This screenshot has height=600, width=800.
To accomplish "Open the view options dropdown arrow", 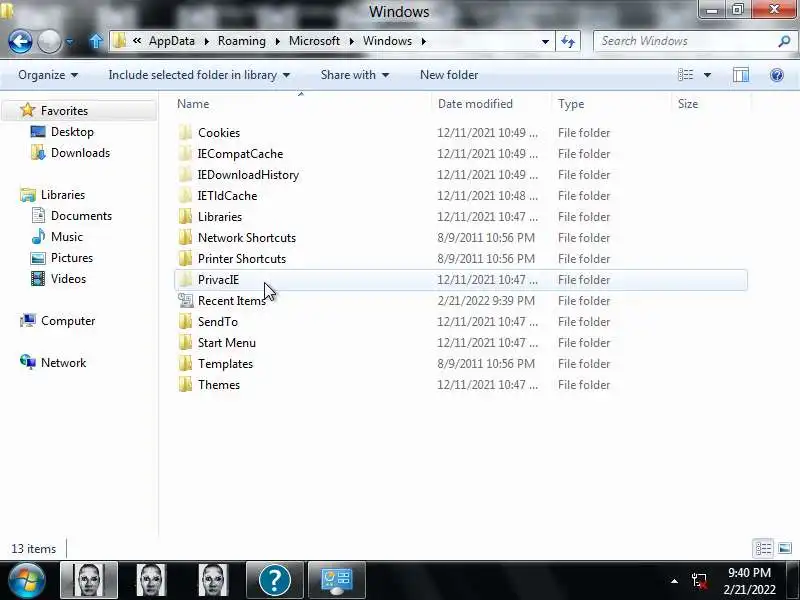I will (x=707, y=75).
